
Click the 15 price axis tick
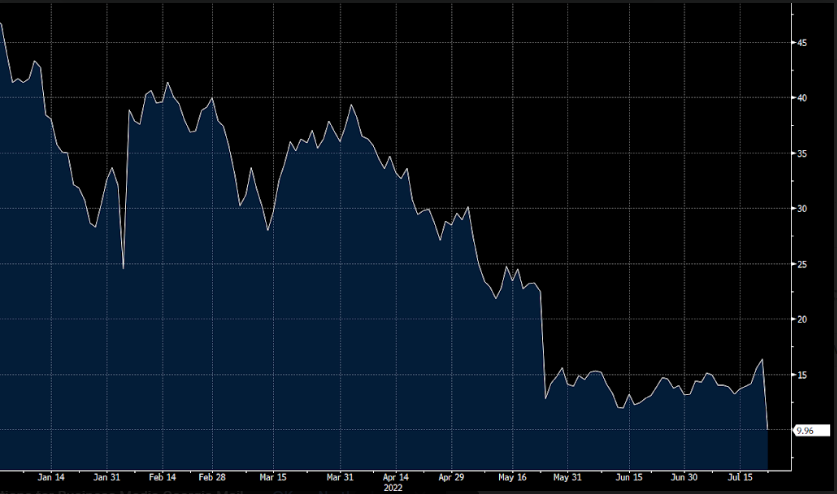[801, 375]
